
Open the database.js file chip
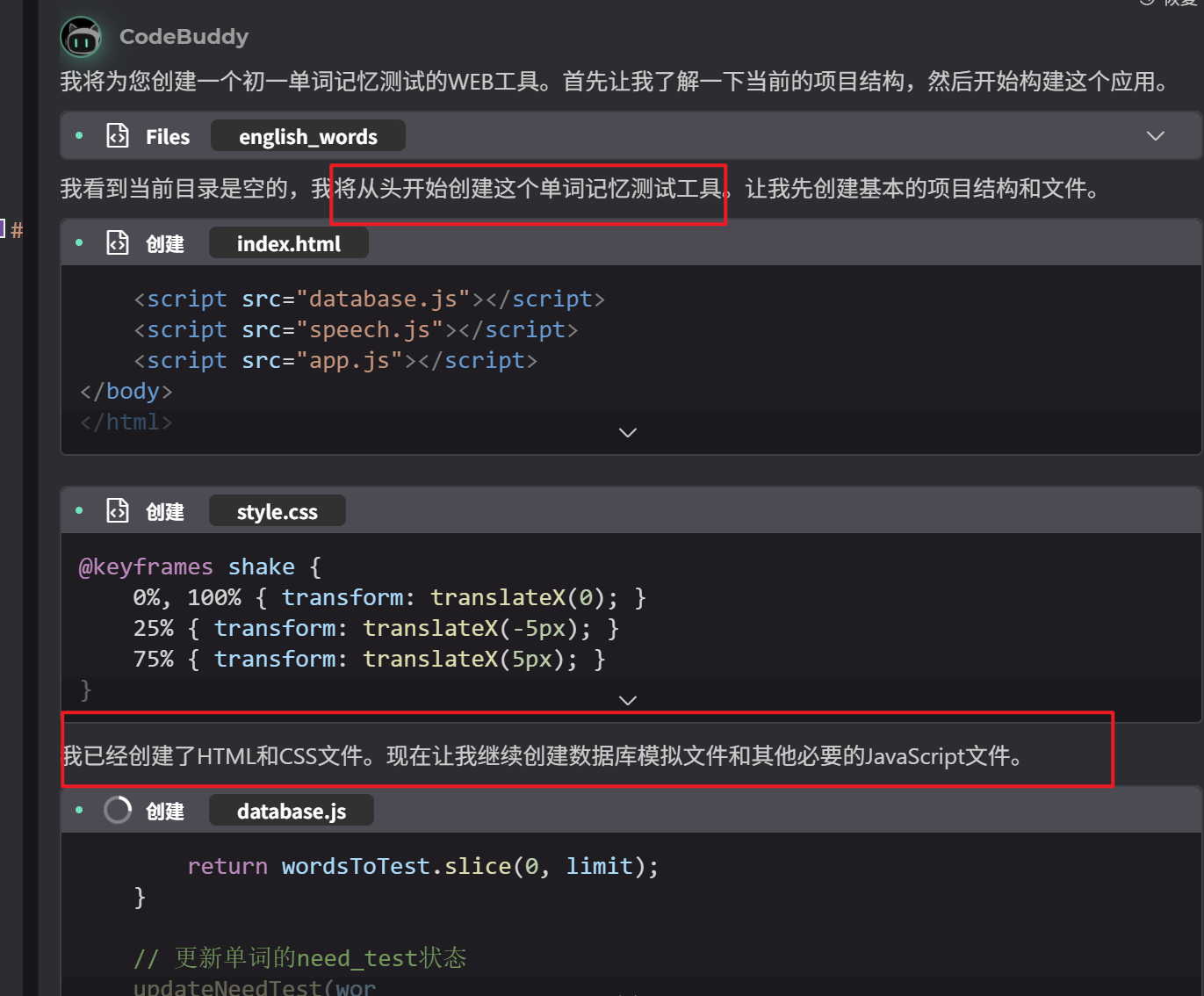(292, 811)
